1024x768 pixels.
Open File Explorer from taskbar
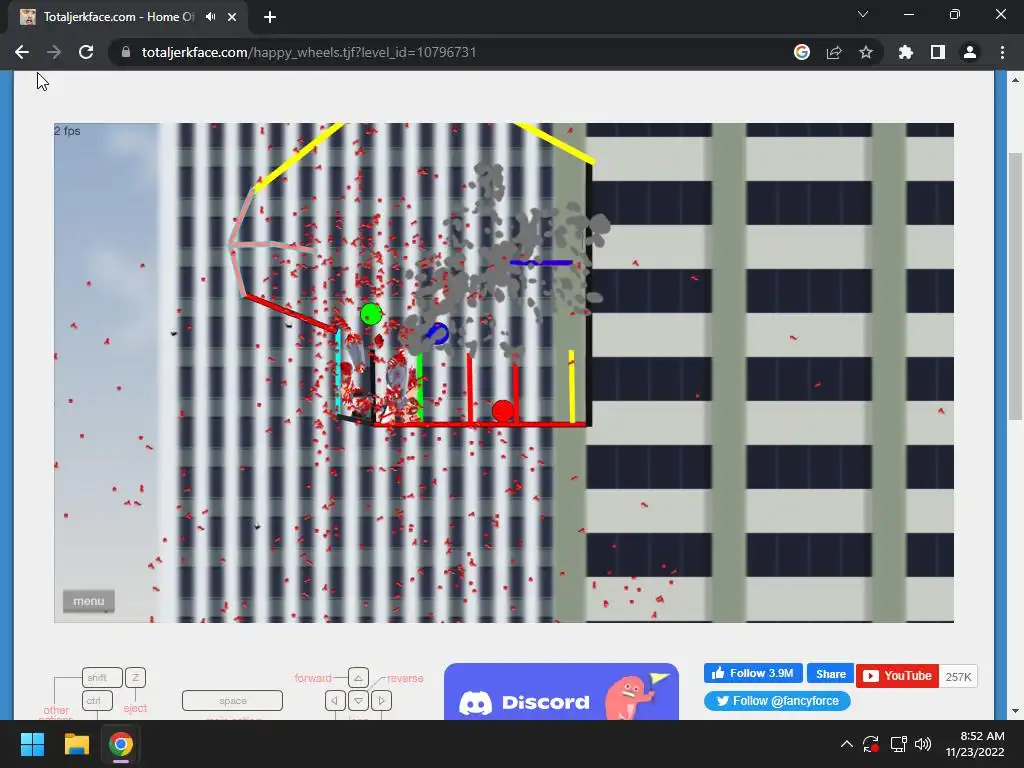point(76,744)
